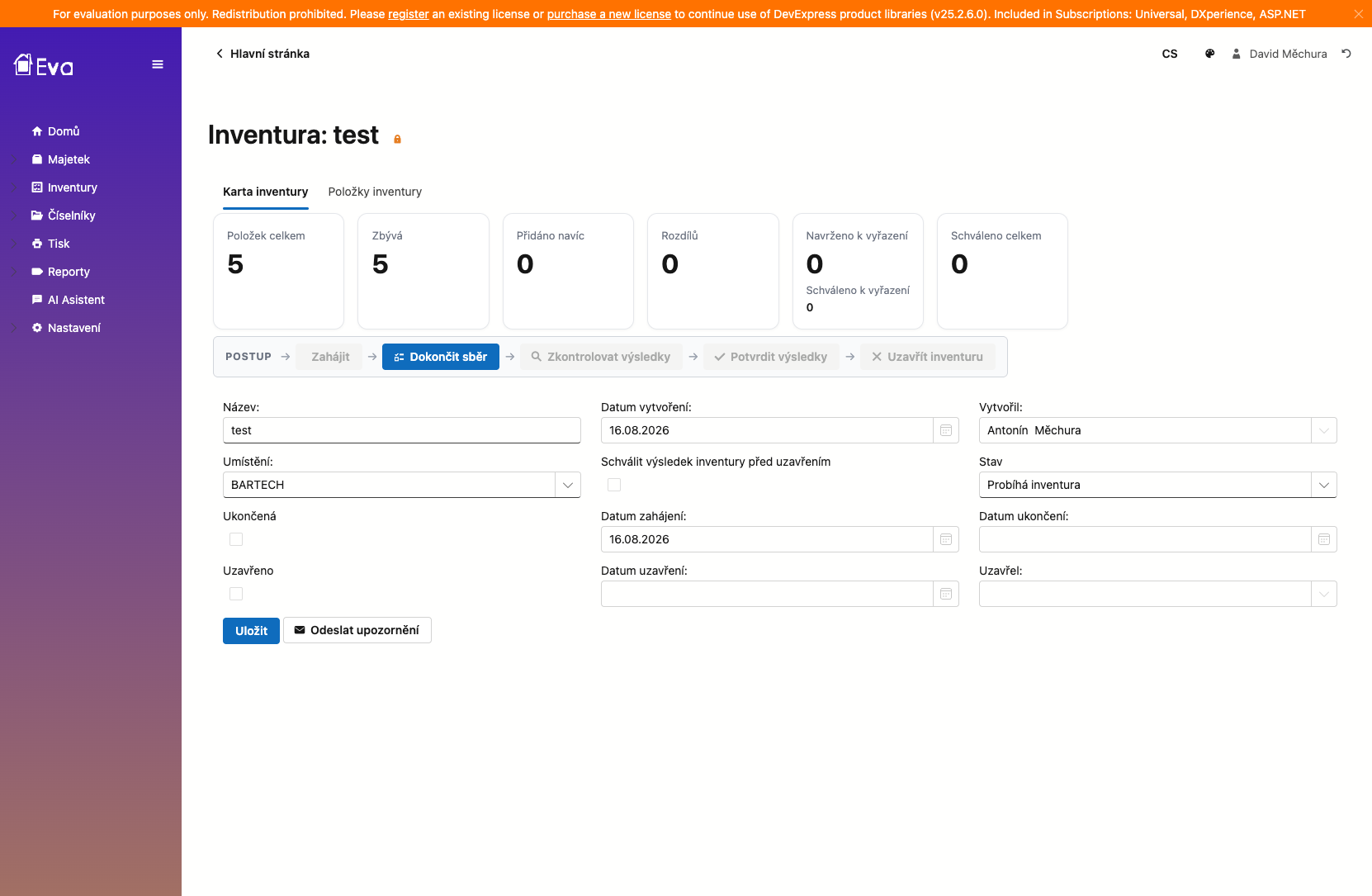Select the Karta inventury tab
Screen dimensions: 1372x896
click(x=265, y=192)
